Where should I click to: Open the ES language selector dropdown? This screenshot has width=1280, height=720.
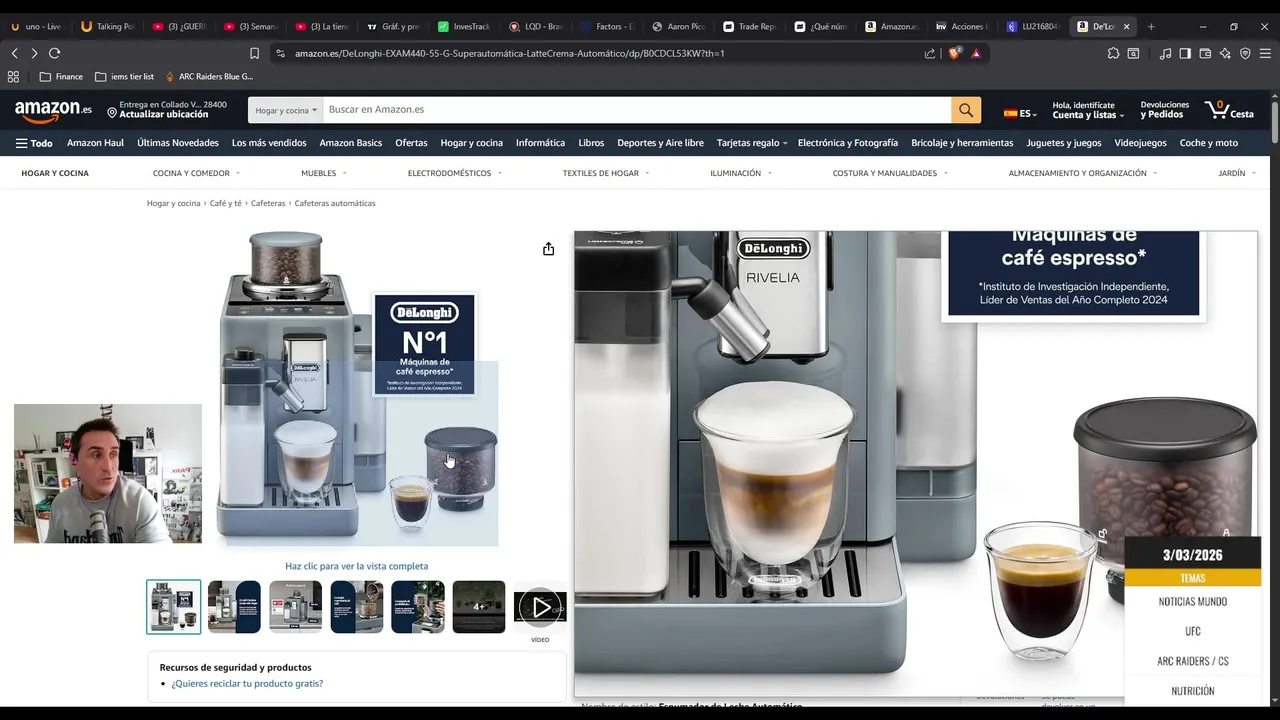coord(1020,113)
